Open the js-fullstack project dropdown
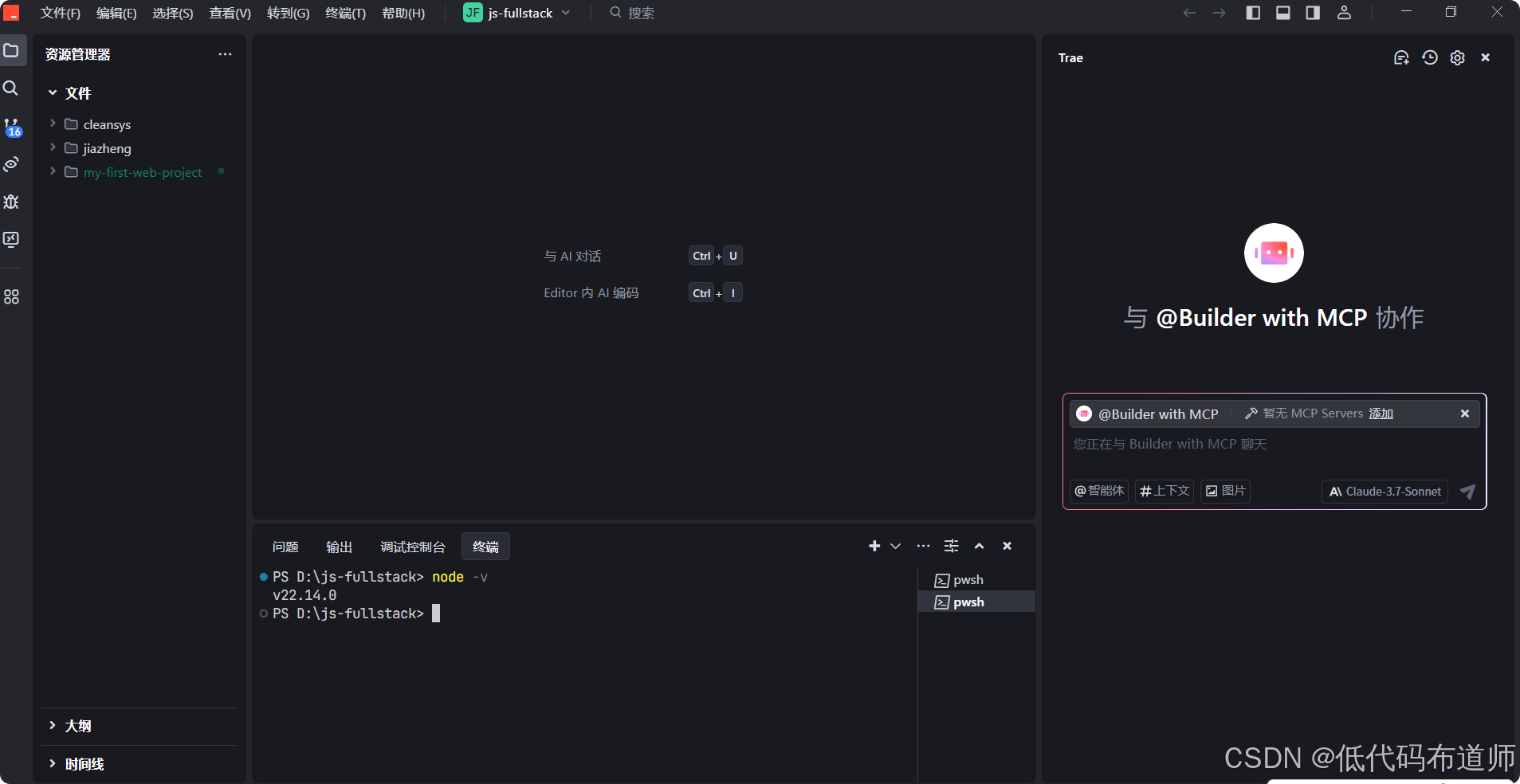The image size is (1520, 784). point(516,13)
